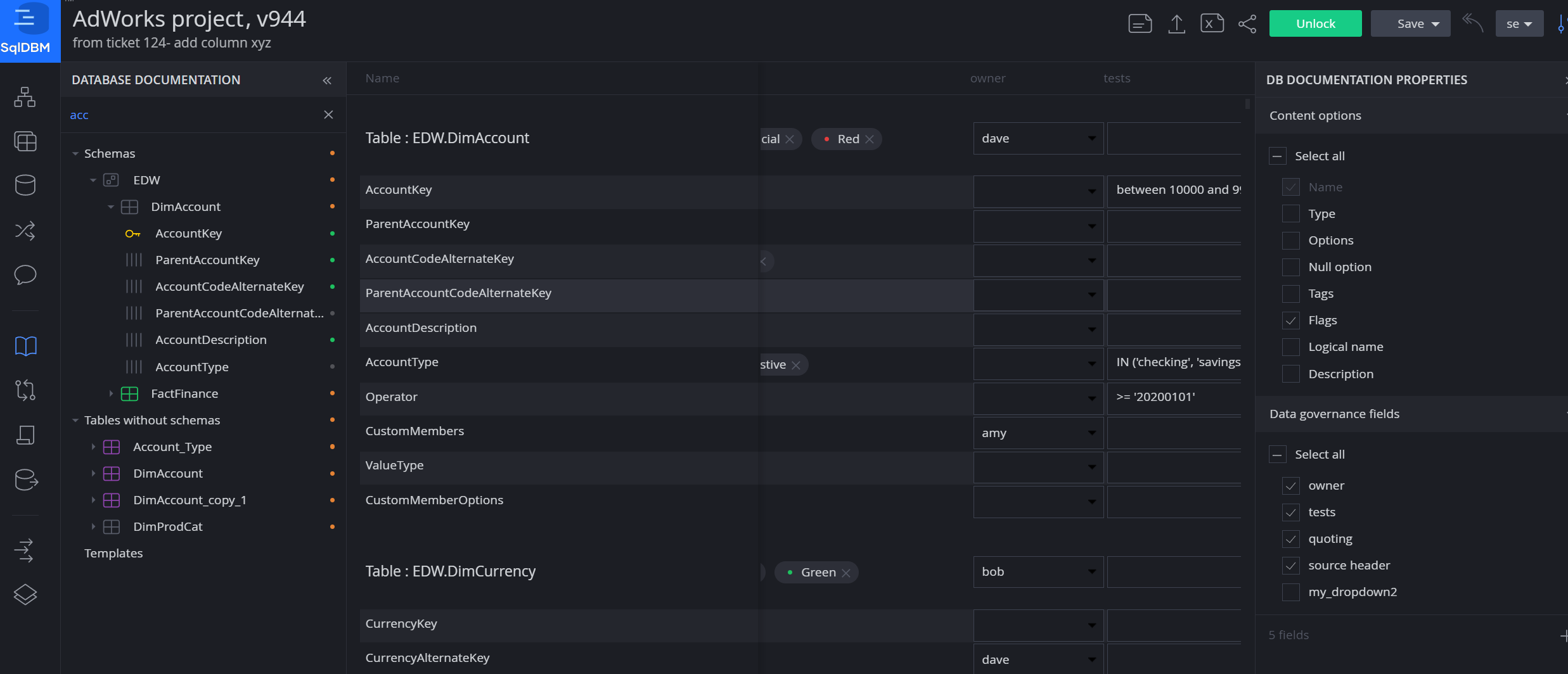Click the Green tag on DimCurrency
This screenshot has height=674, width=1568.
coord(818,571)
